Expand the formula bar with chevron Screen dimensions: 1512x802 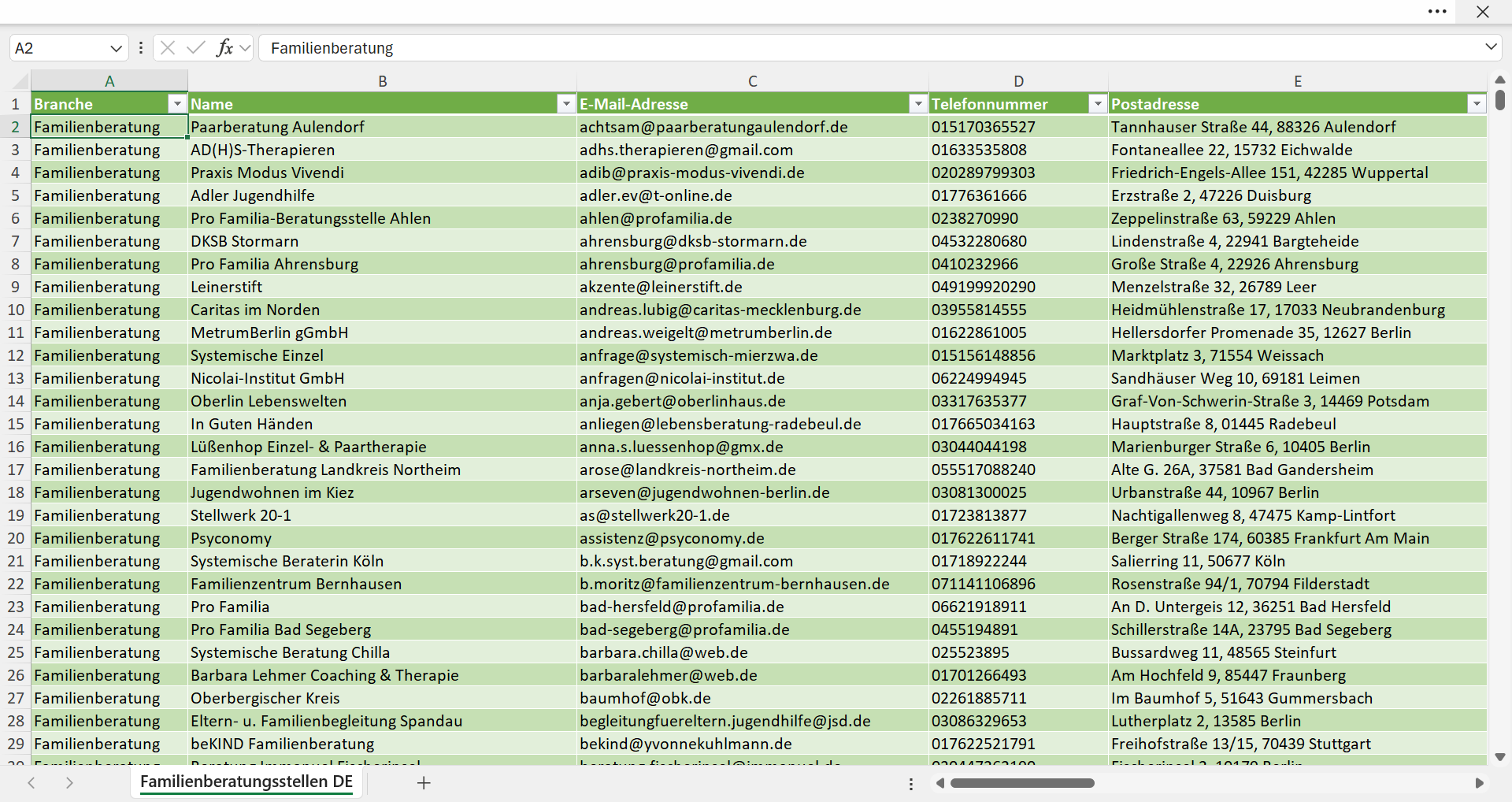[1491, 47]
